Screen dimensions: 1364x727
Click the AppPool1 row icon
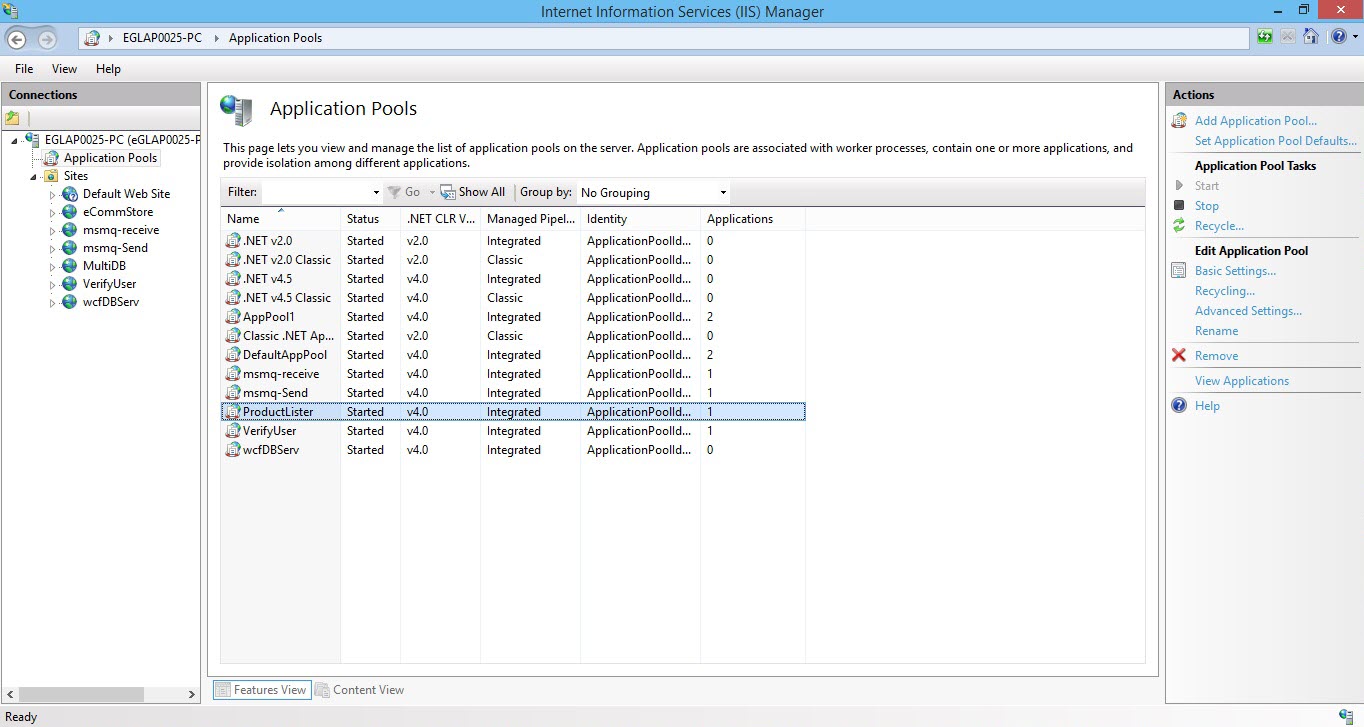click(x=233, y=317)
